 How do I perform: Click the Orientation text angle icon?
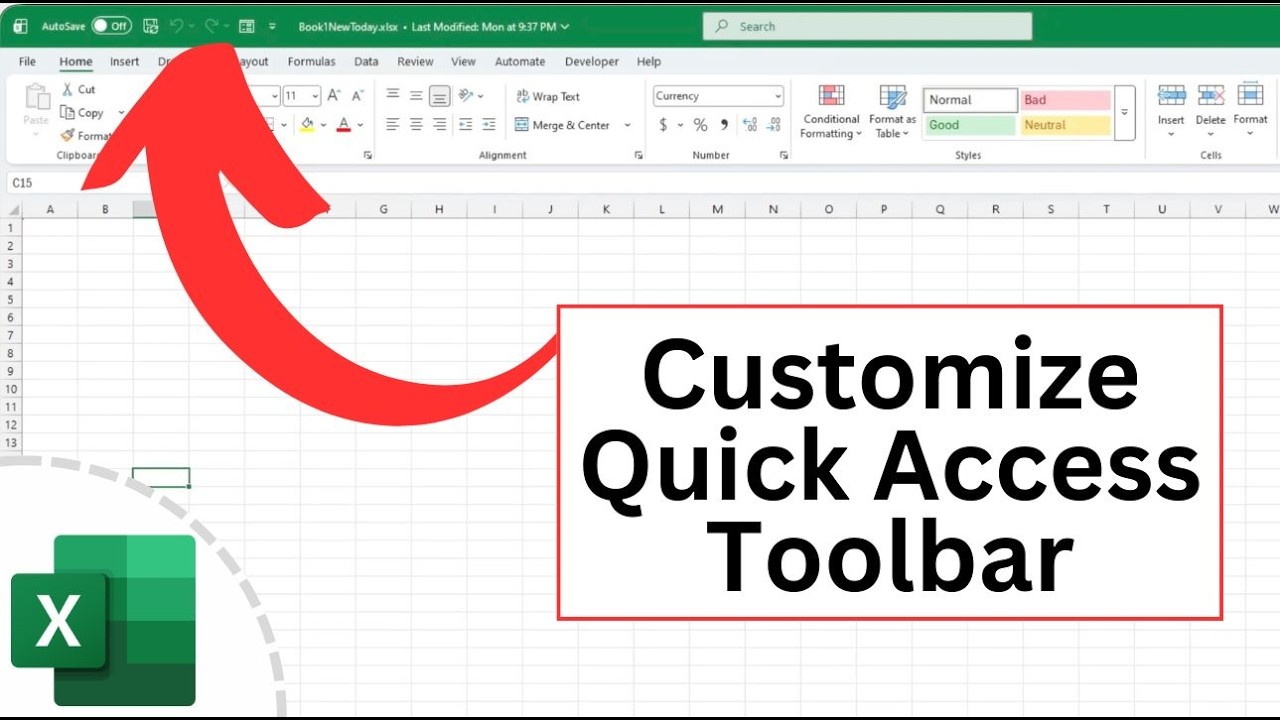[x=466, y=96]
